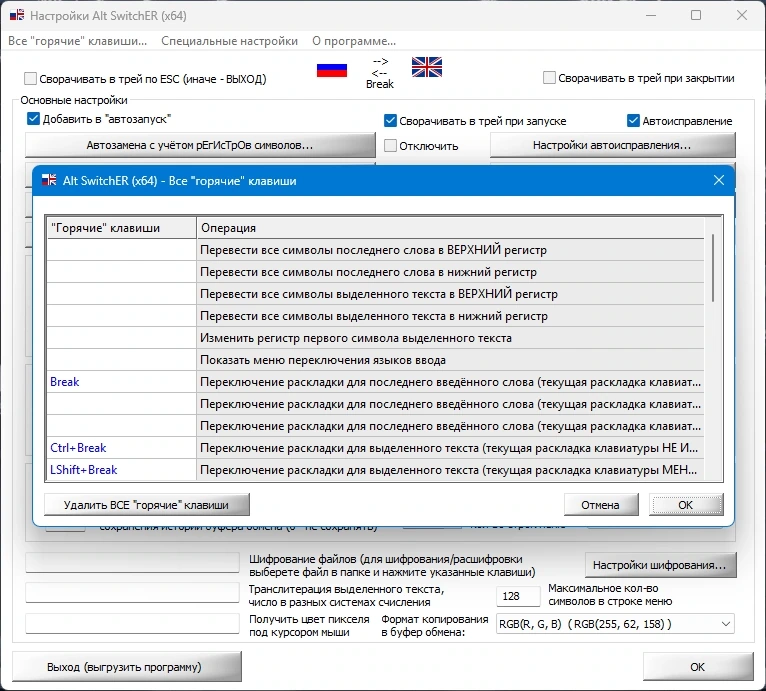Select 'Изменить регистр первого символа выделенного текста'
Image resolution: width=766 pixels, height=691 pixels.
point(450,338)
